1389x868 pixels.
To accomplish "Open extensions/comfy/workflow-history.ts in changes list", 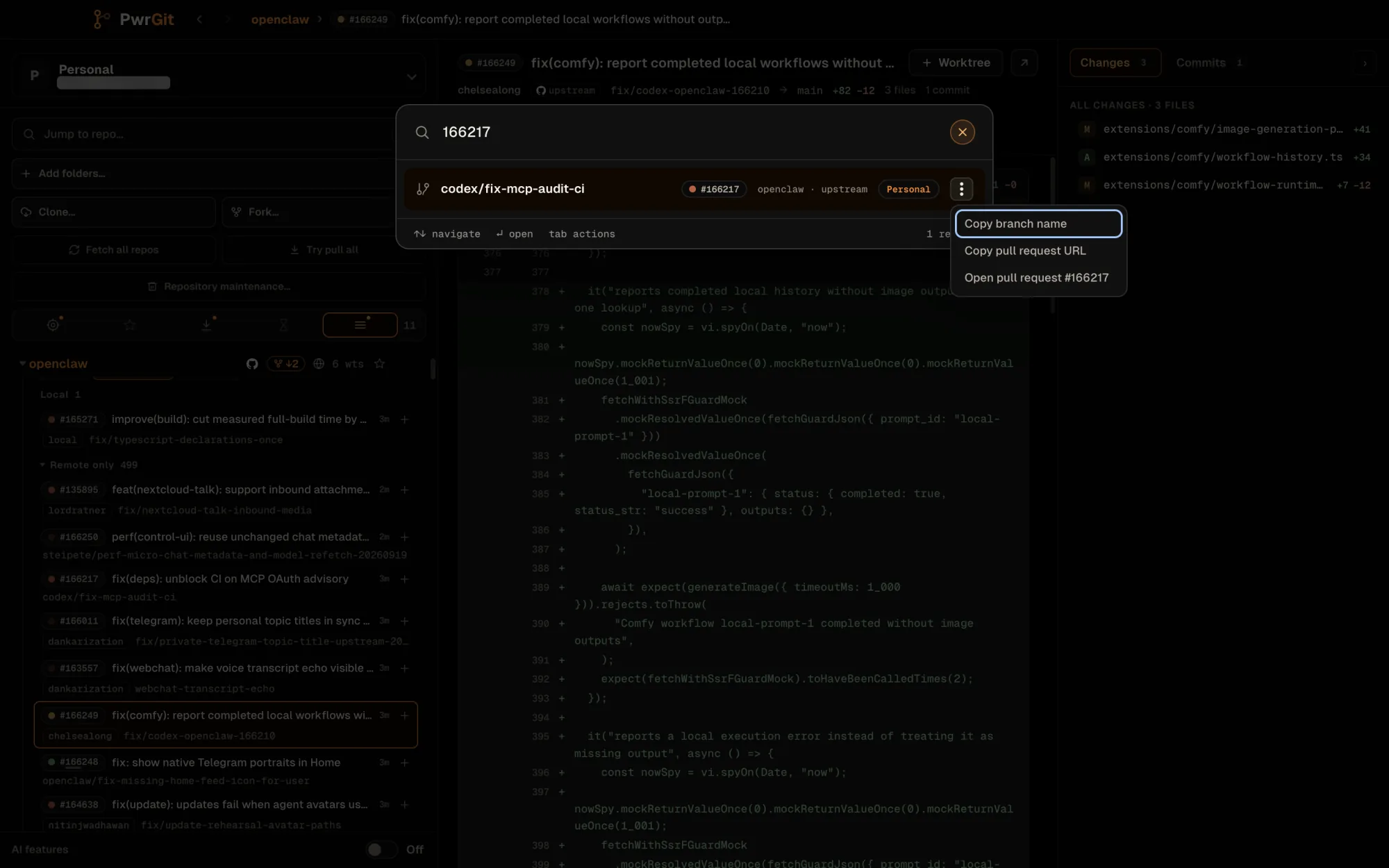I will (1222, 157).
